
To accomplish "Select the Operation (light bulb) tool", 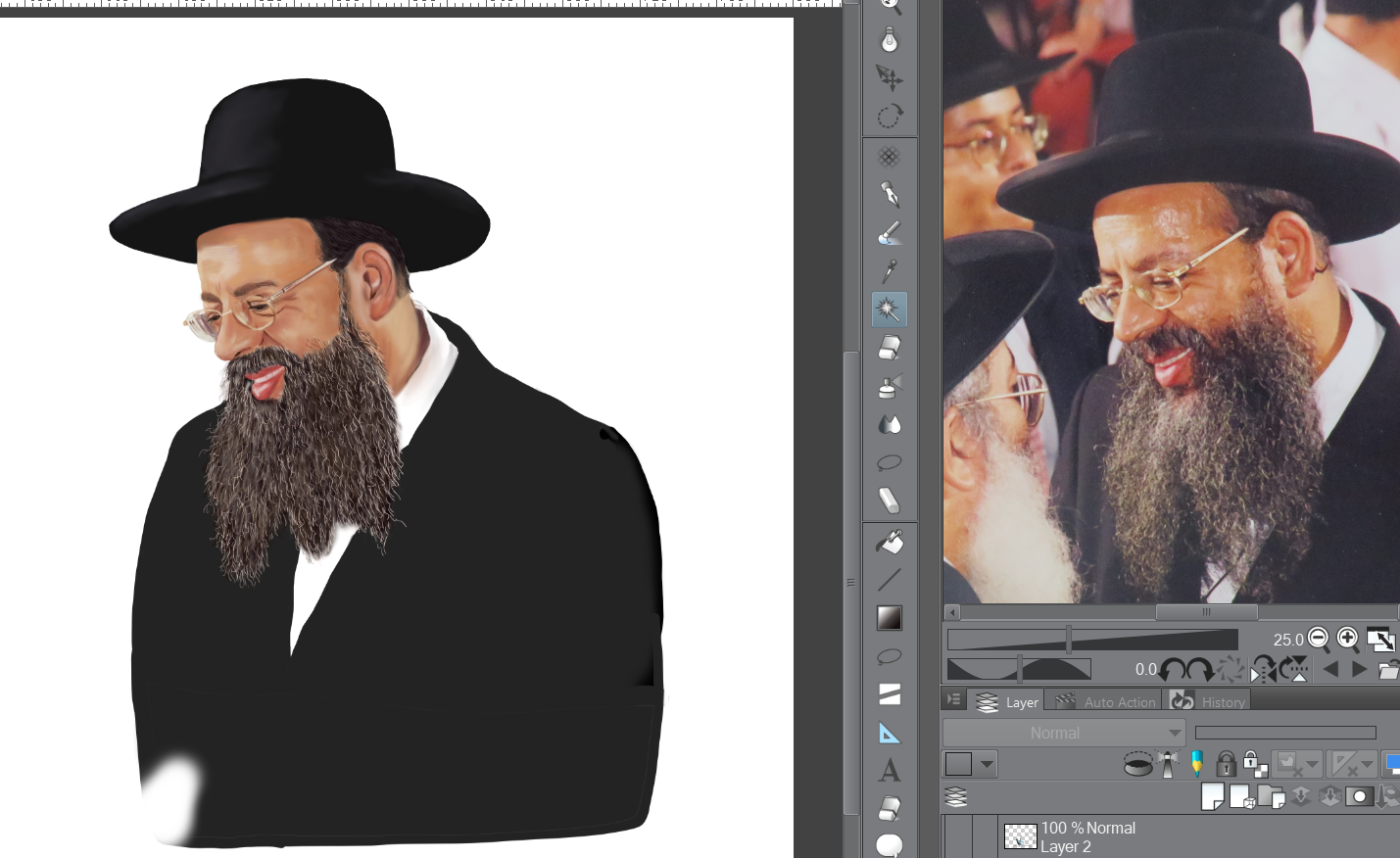I will point(890,39).
